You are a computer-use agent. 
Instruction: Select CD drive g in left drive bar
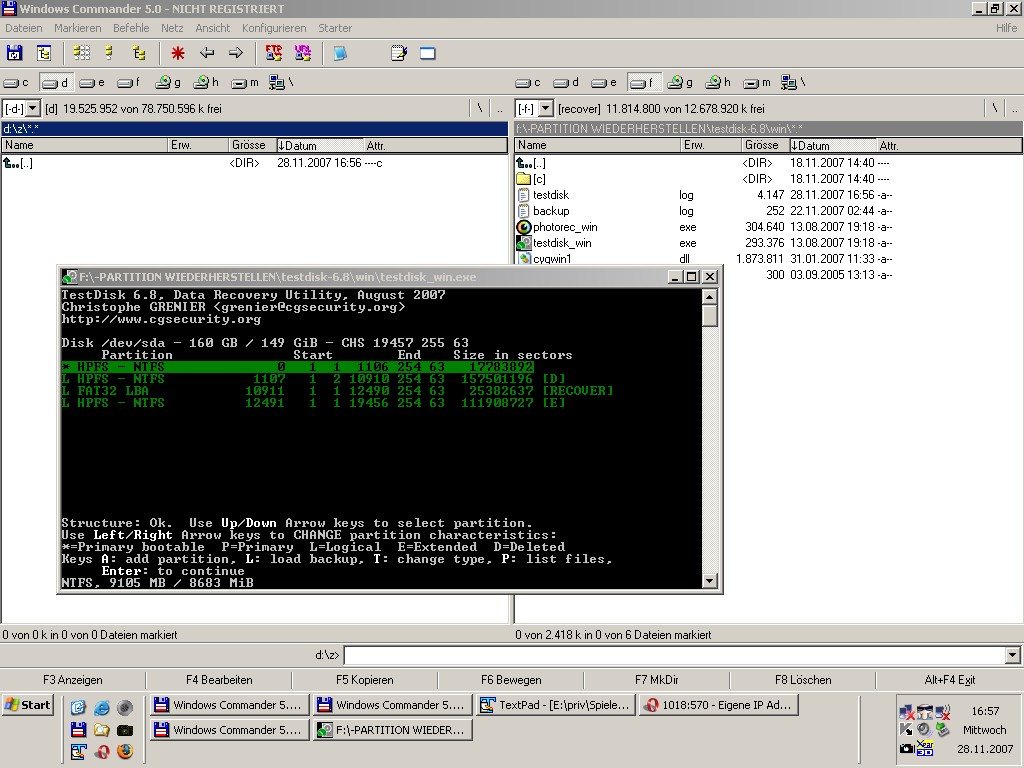coord(168,82)
